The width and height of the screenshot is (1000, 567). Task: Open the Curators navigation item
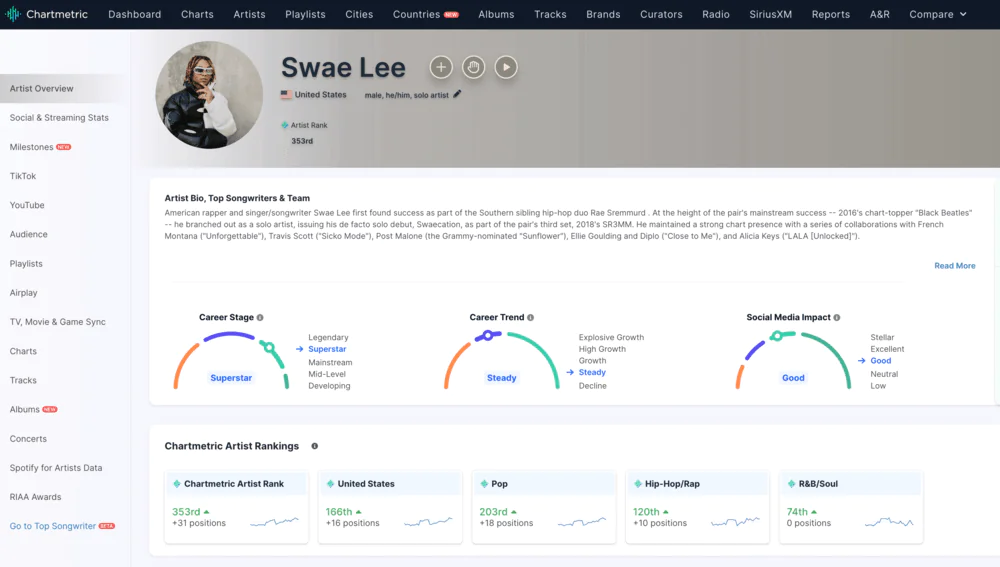(x=661, y=14)
